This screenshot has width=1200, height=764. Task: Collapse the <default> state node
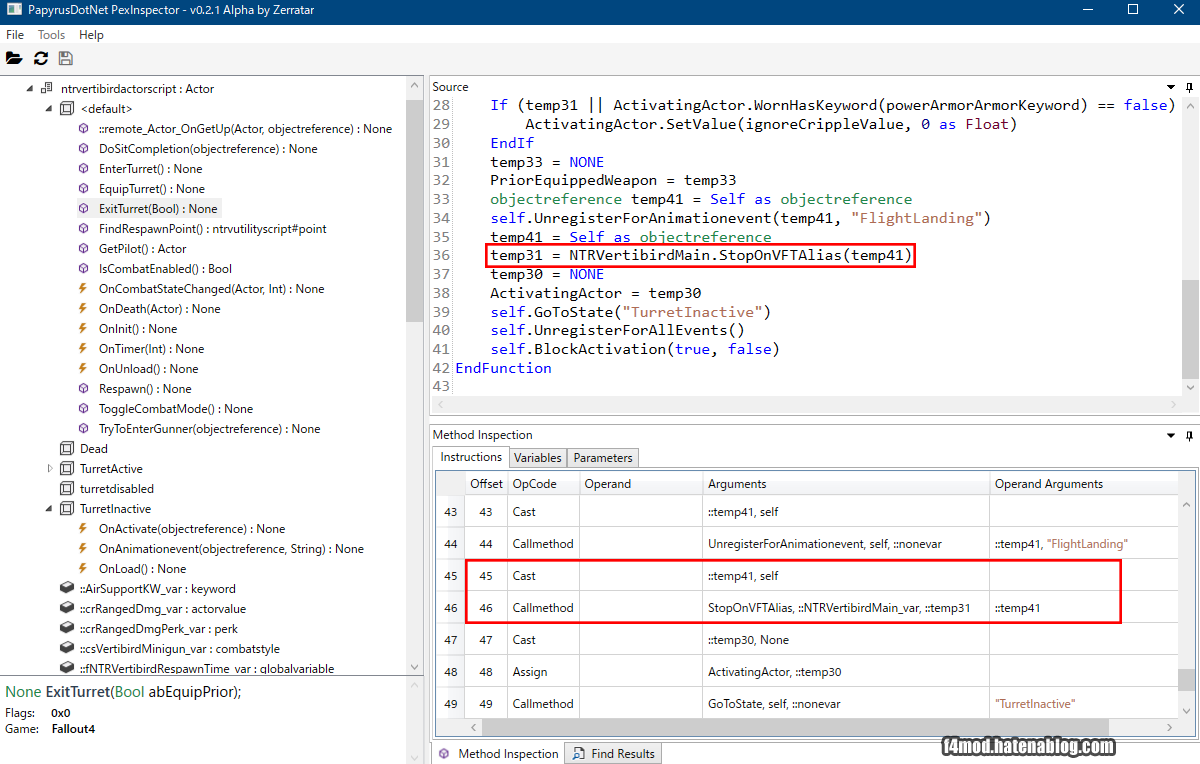tap(50, 109)
